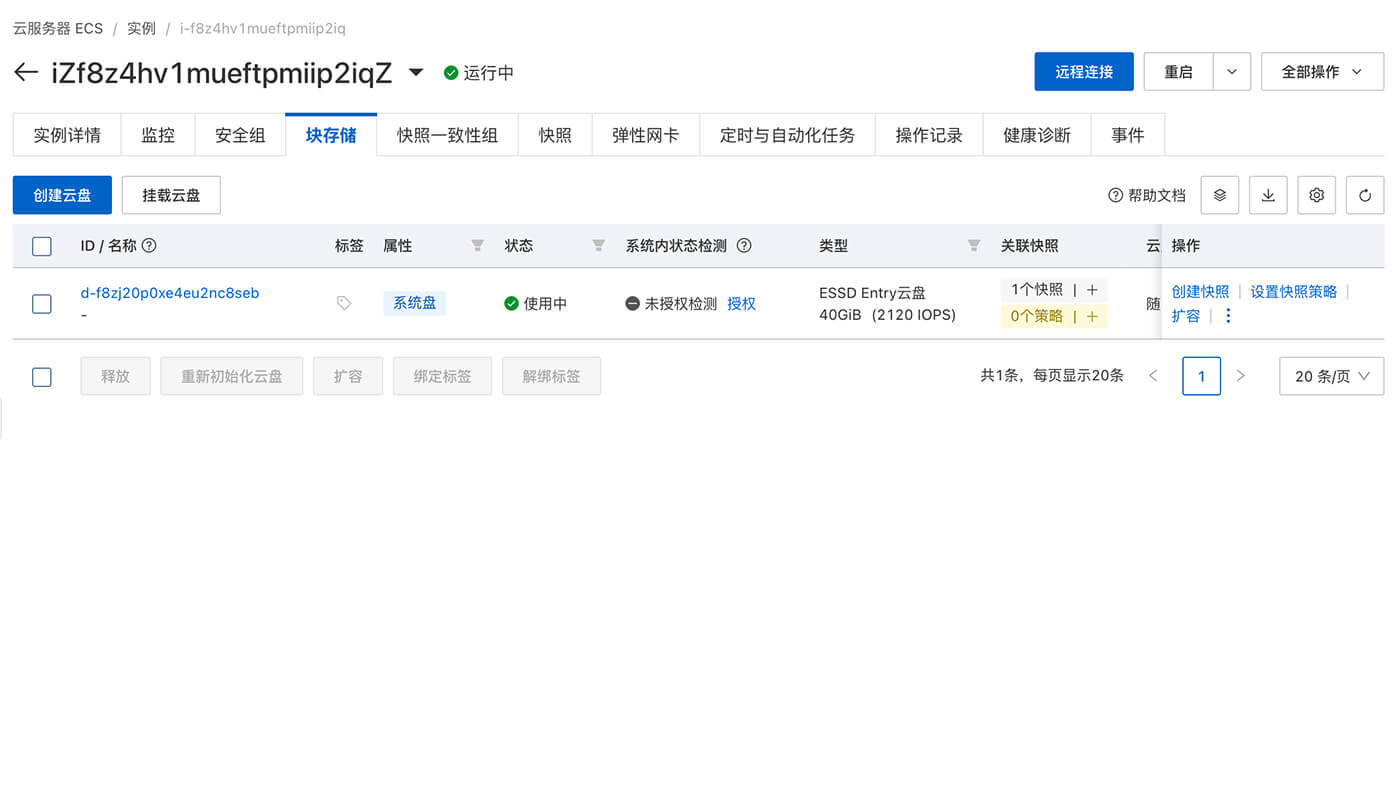Image resolution: width=1400 pixels, height=800 pixels.
Task: Click the 系统盘 attribute tag
Action: click(414, 303)
